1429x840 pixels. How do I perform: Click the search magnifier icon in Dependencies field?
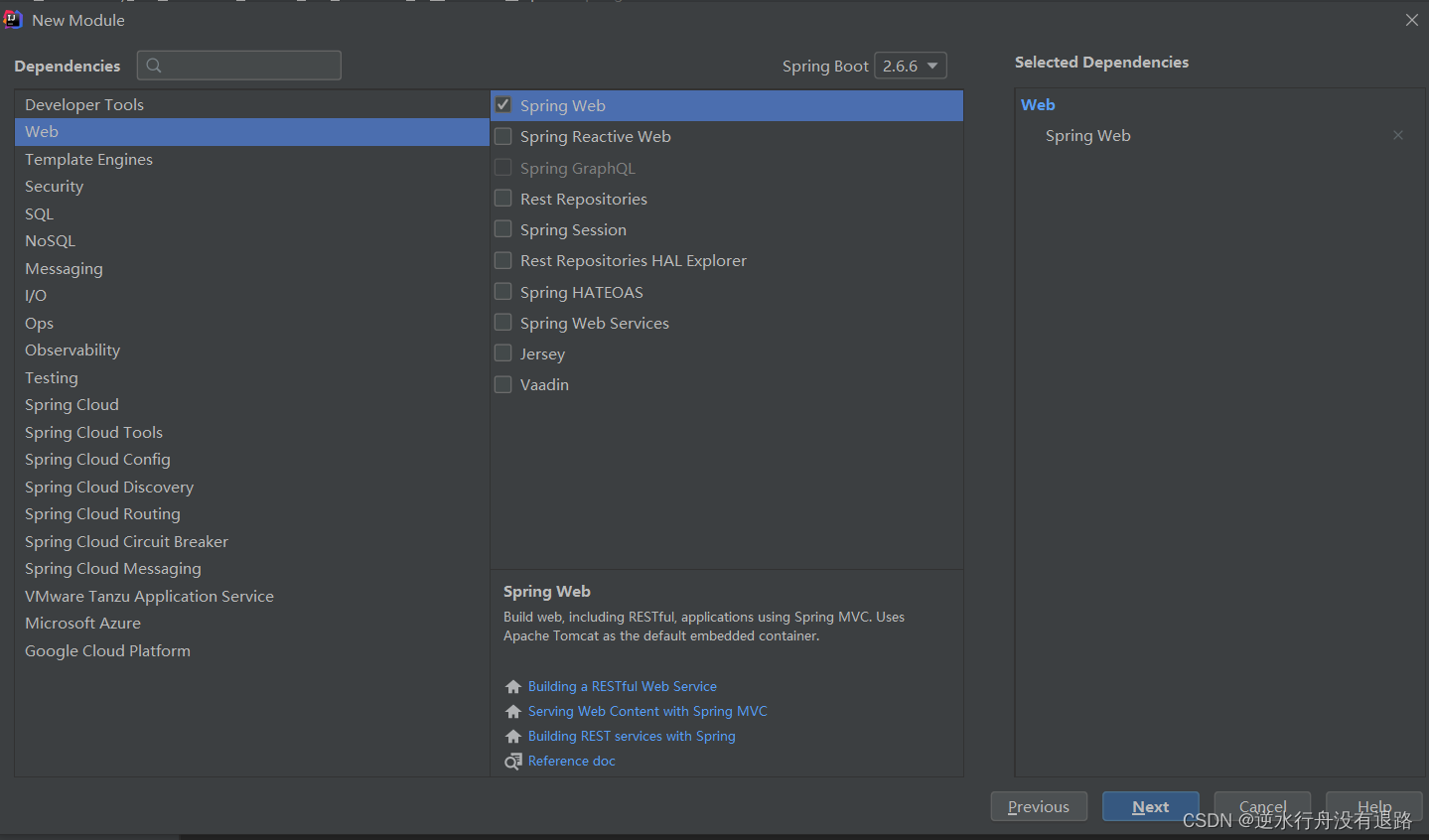(x=154, y=66)
